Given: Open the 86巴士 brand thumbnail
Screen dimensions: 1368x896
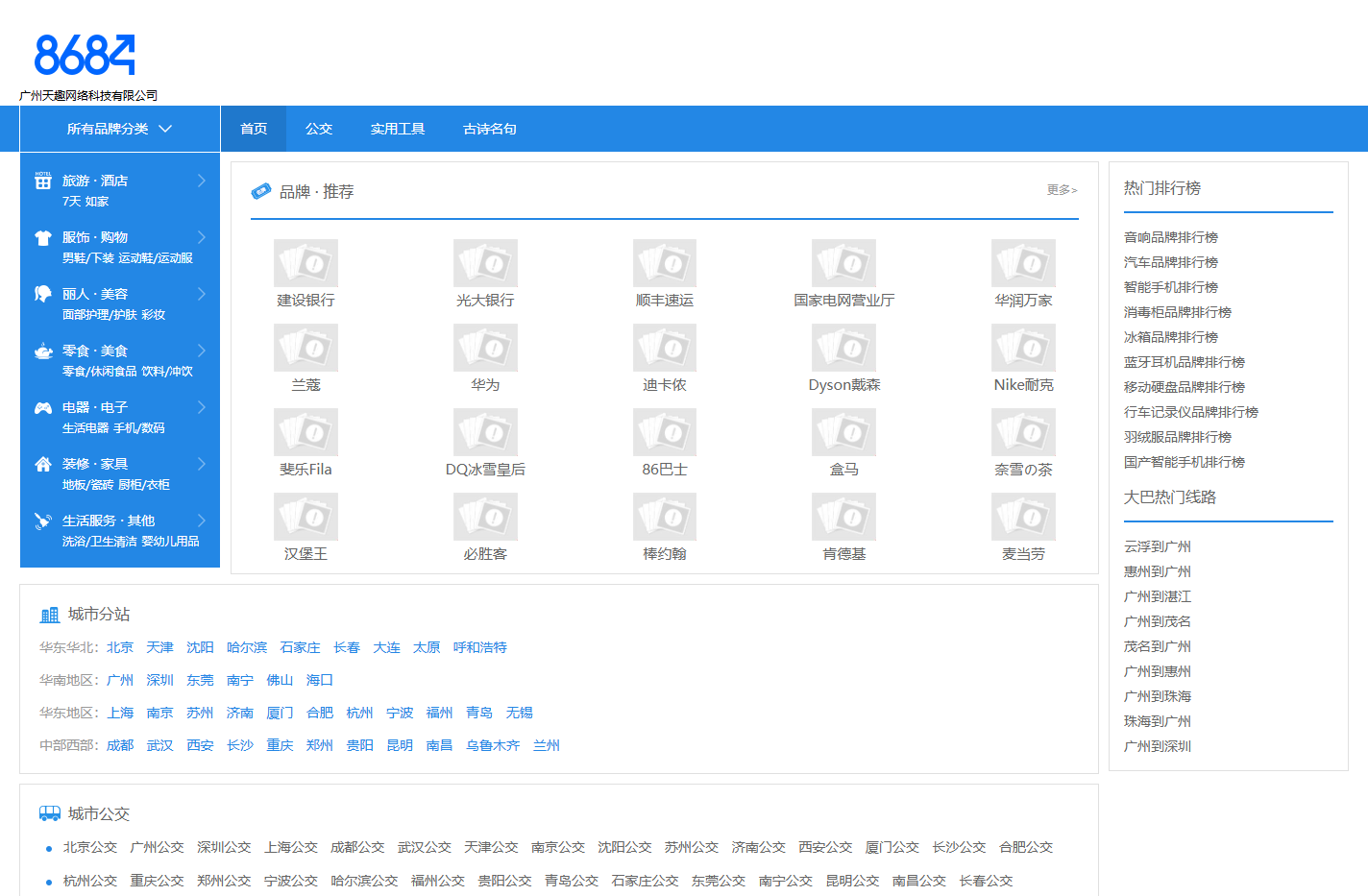Looking at the screenshot, I should pos(665,432).
